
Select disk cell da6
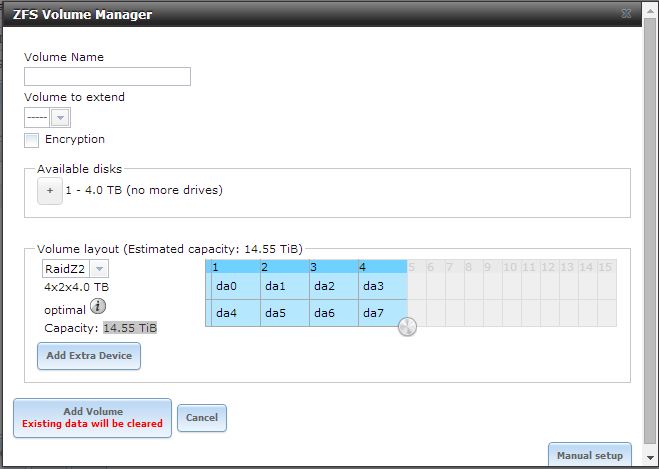(334, 313)
